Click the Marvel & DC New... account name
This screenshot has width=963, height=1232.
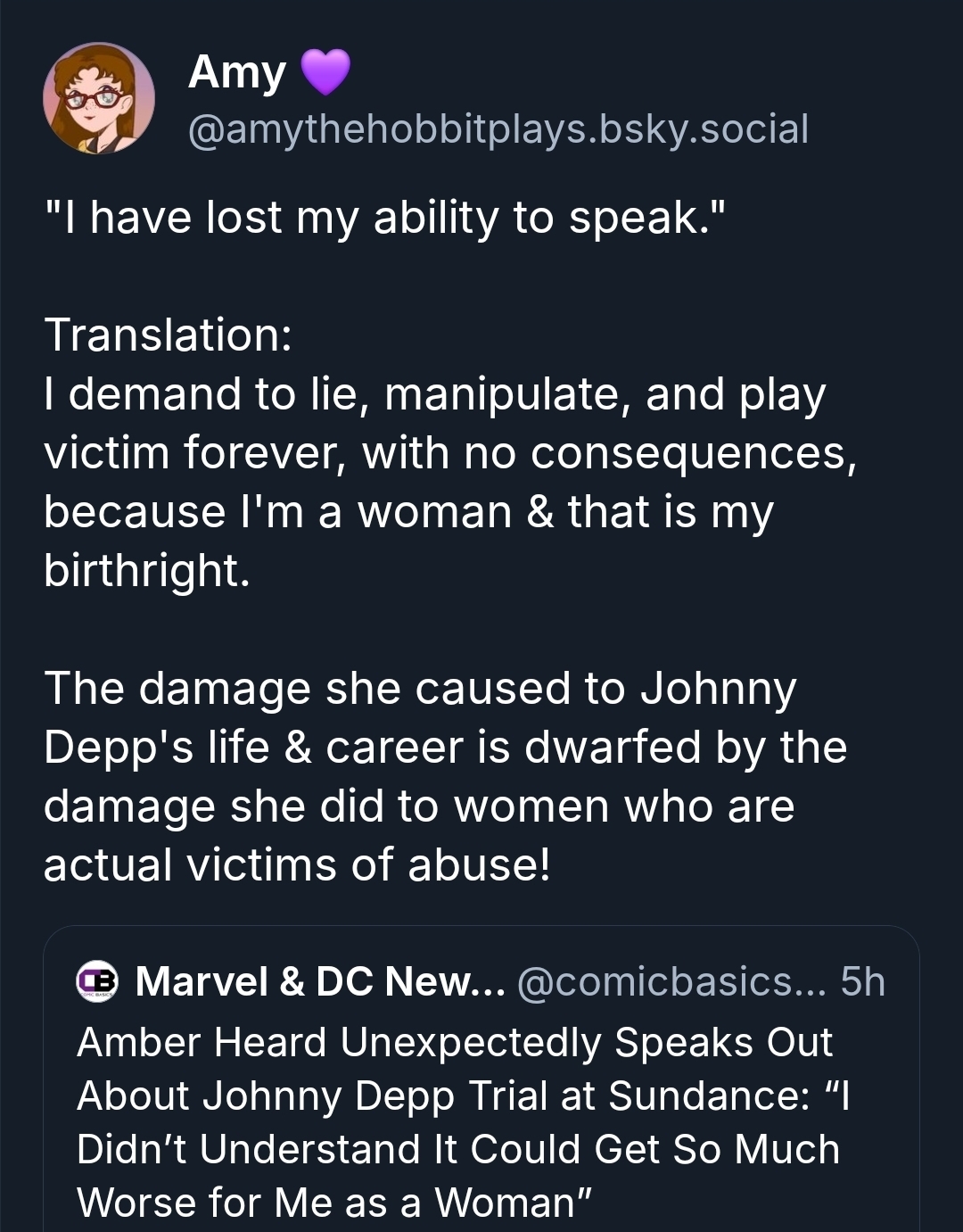point(320,981)
